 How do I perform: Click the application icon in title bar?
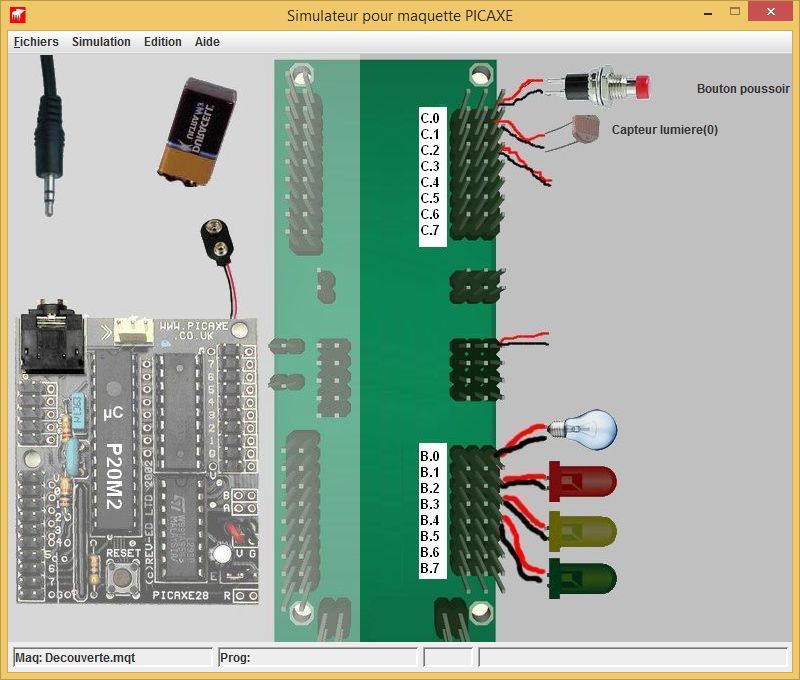[18, 15]
